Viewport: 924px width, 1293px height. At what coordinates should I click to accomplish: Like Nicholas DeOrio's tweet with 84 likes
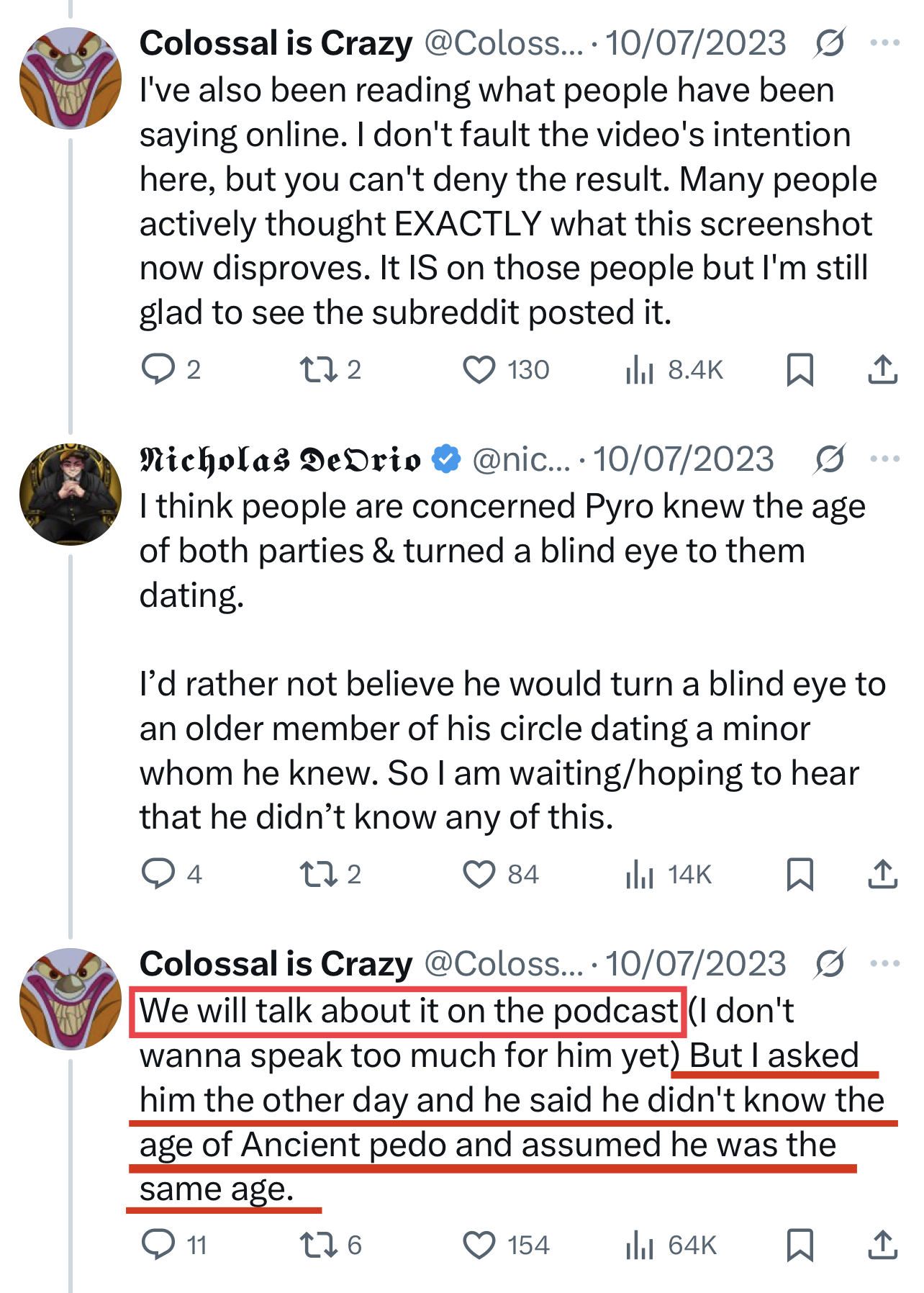tap(479, 874)
